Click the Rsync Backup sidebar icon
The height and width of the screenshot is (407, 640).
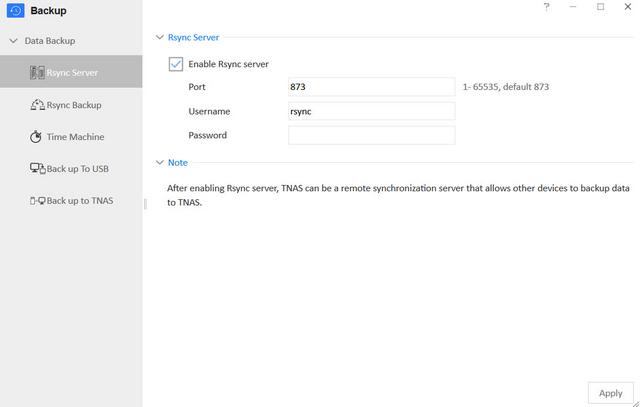pyautogui.click(x=38, y=105)
